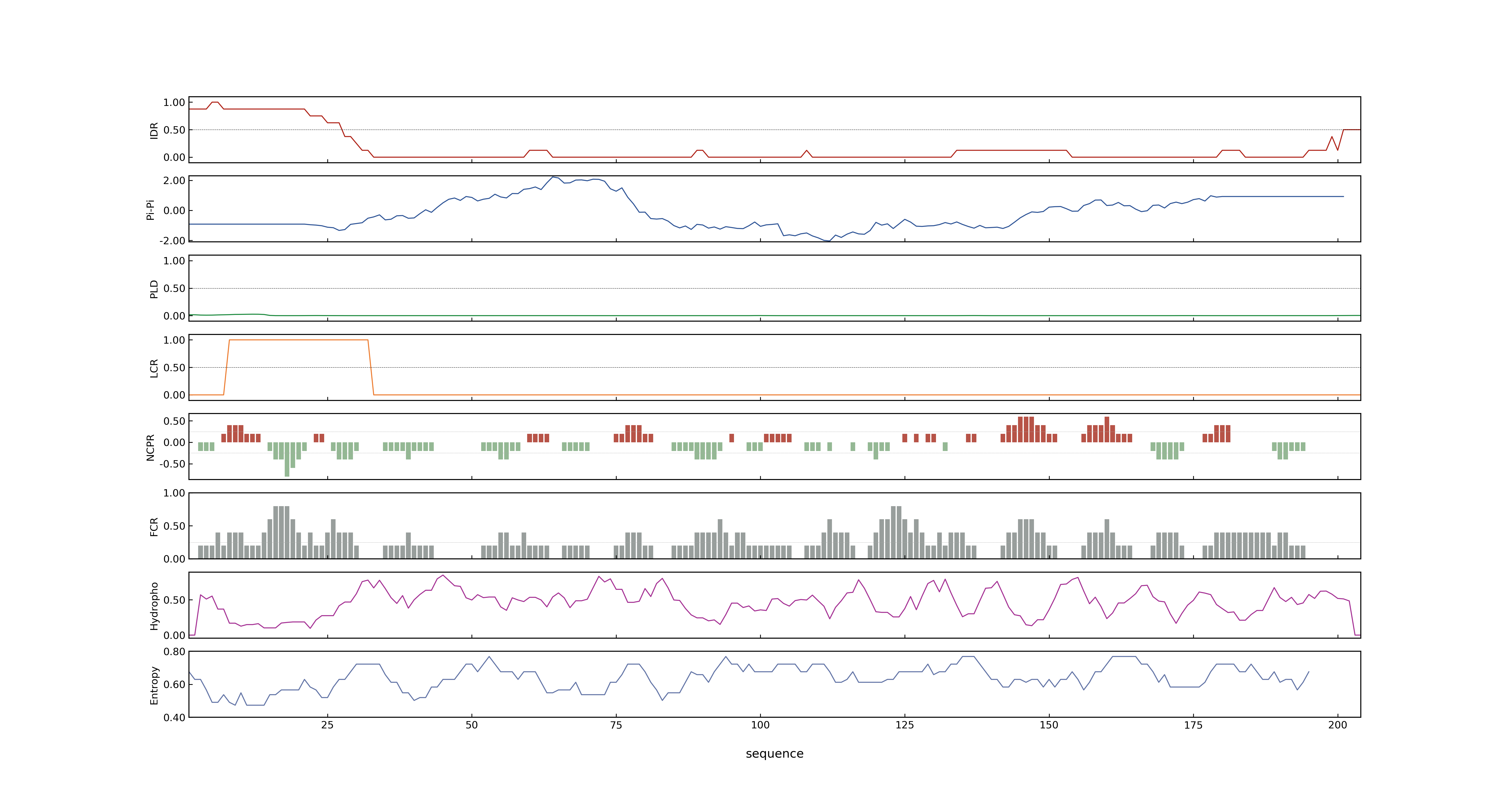The height and width of the screenshot is (806, 1512).
Task: Click the 1.00 tick of the FCR panel
Action: click(174, 493)
